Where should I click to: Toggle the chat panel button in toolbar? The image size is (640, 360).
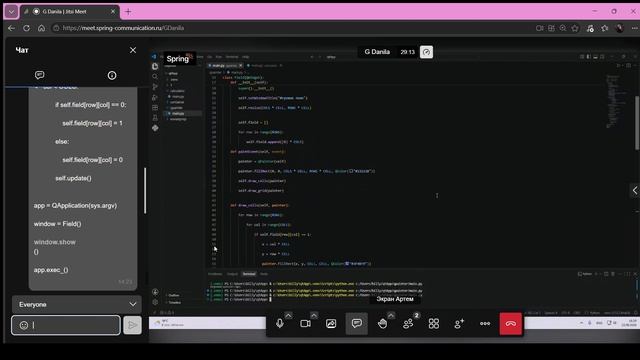click(357, 324)
